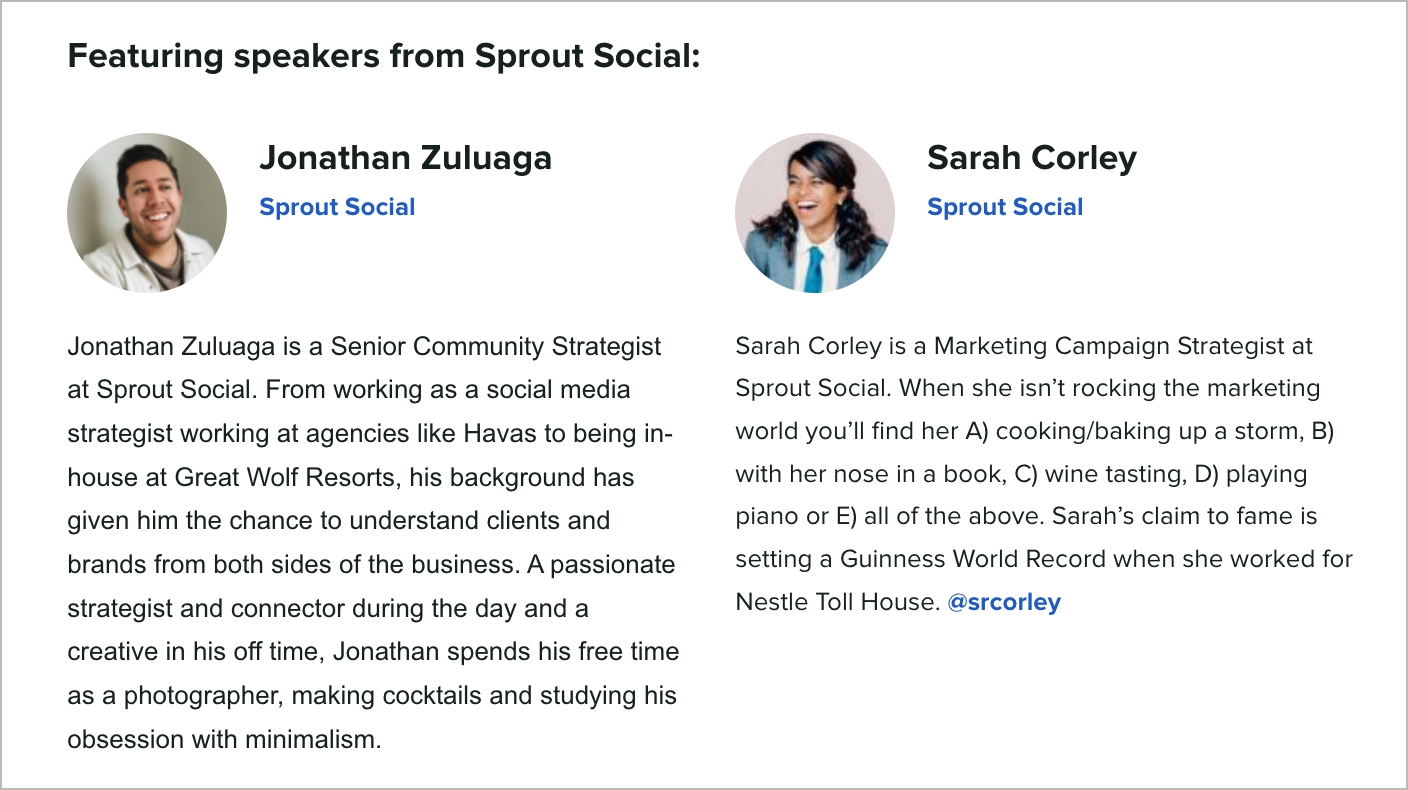Click "Senior Community Strategist" in Jonathan's bio

(x=496, y=346)
